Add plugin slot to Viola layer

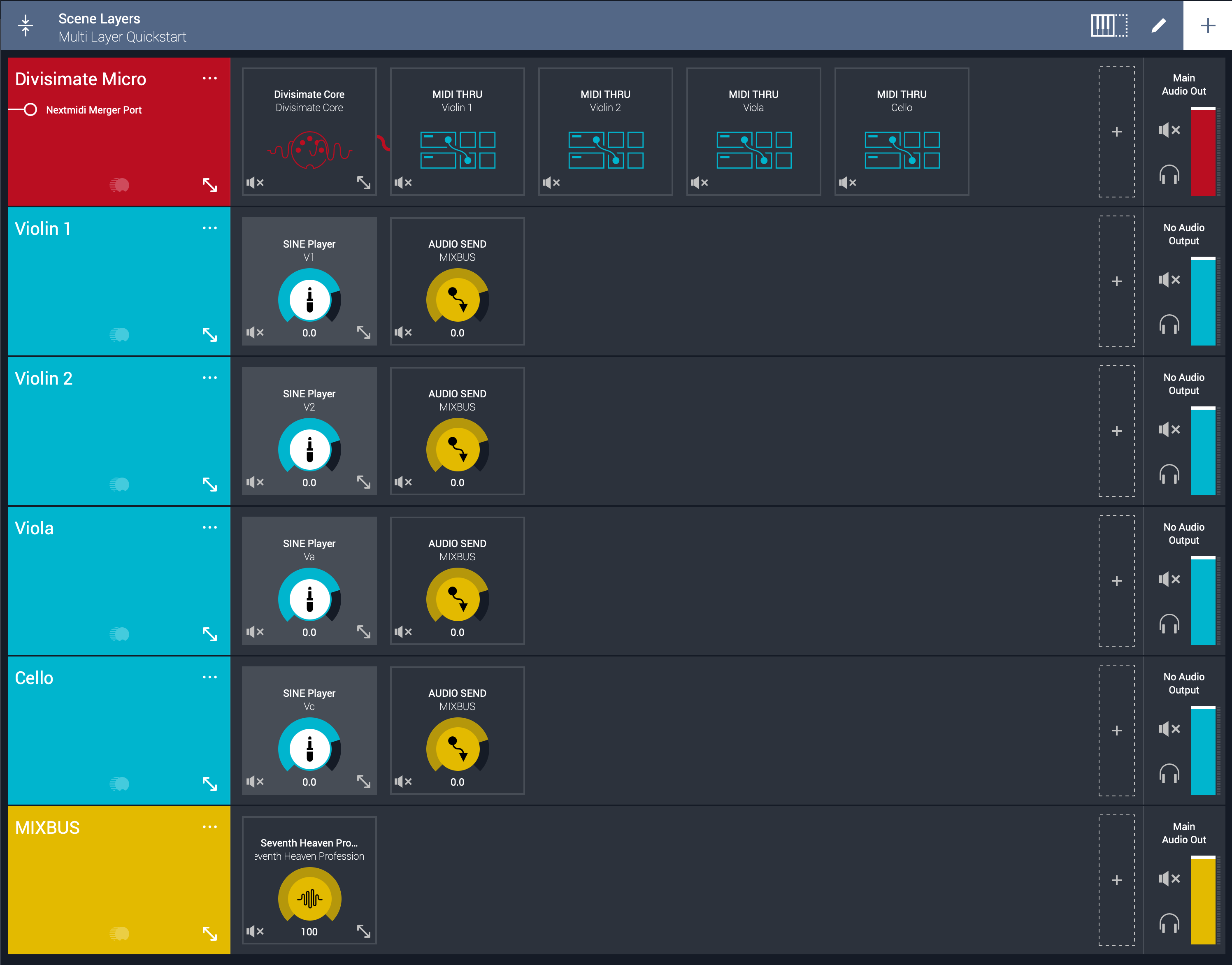pos(1116,581)
